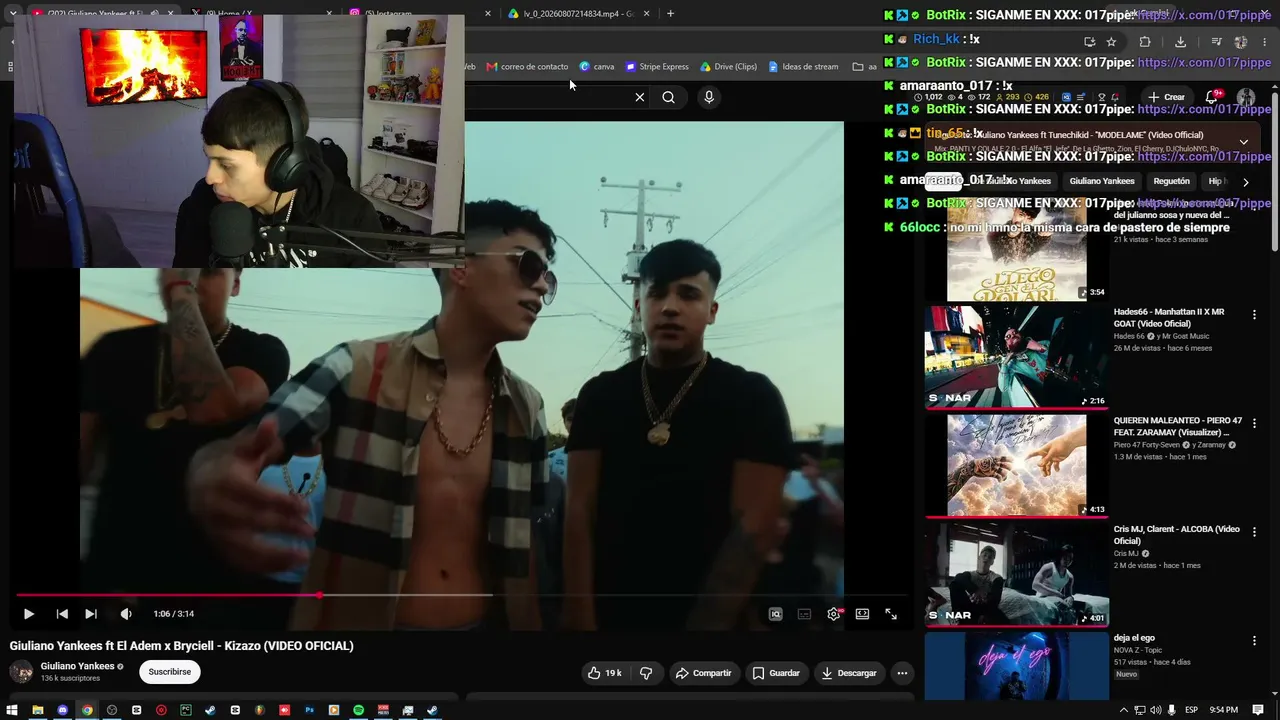Screen dimensions: 1280x720
Task: Close the lv_0 mp4 browser tab
Action: click(x=647, y=14)
